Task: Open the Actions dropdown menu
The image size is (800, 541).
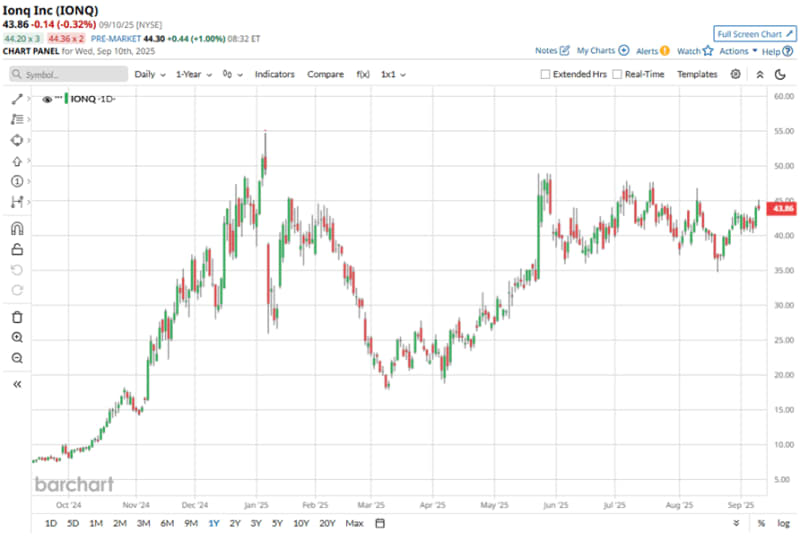Action: point(738,50)
